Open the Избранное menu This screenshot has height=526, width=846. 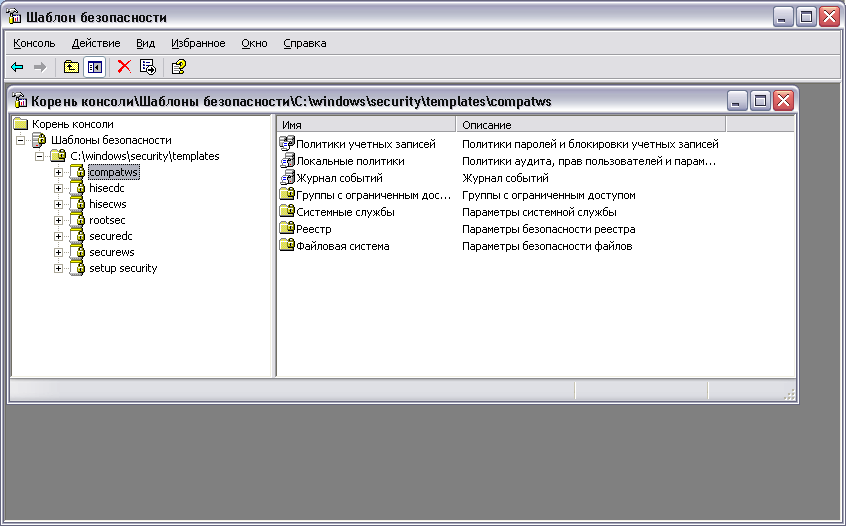click(x=198, y=43)
